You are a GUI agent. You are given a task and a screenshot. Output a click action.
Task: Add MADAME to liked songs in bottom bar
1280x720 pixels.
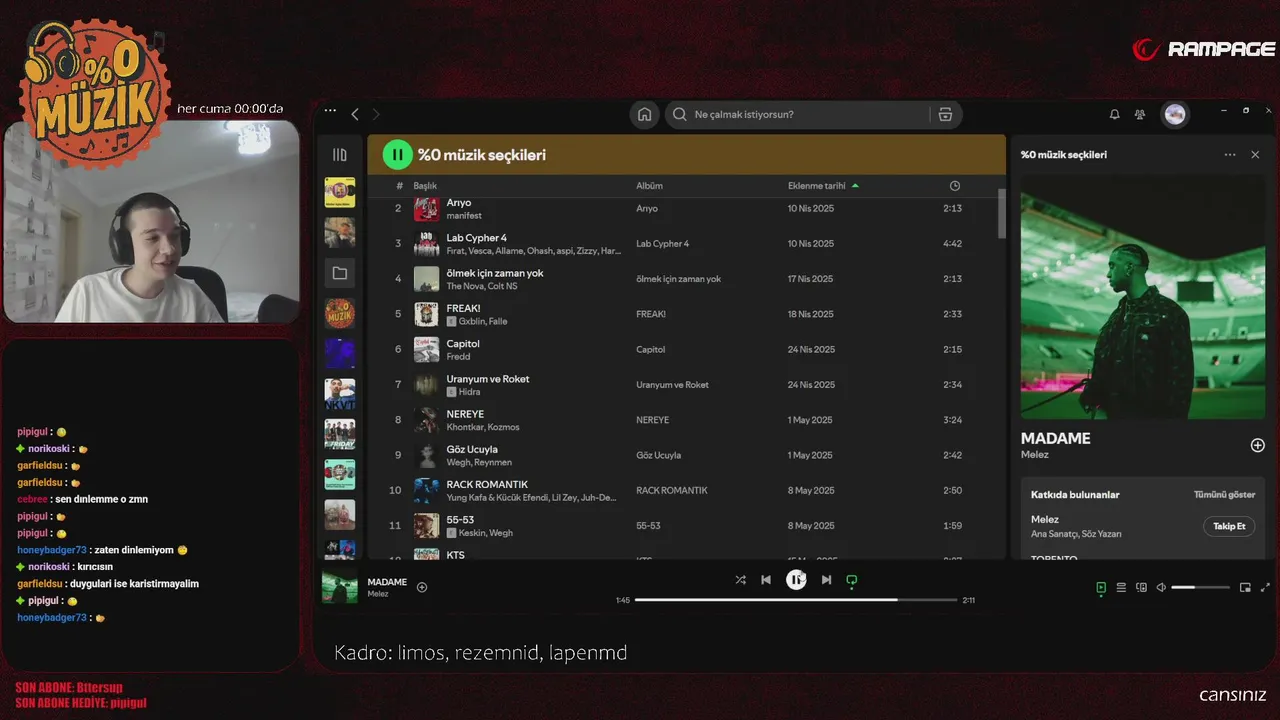[422, 587]
